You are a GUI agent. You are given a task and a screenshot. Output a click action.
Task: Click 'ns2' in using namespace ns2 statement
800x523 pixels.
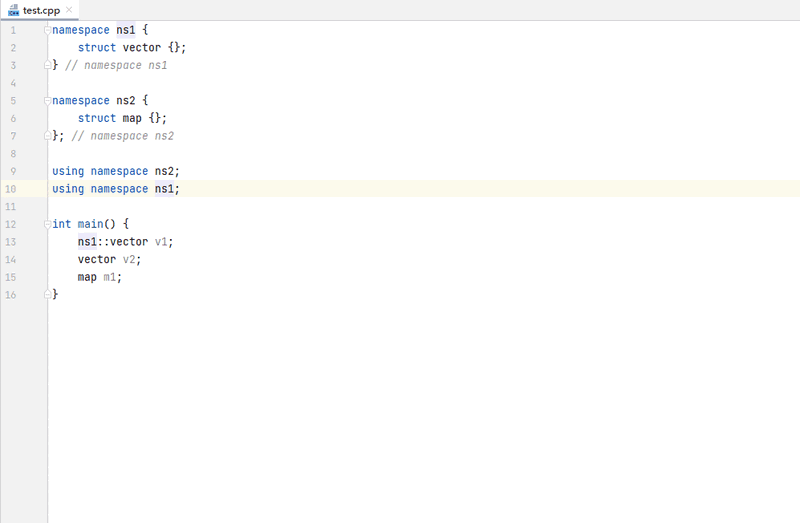(164, 171)
